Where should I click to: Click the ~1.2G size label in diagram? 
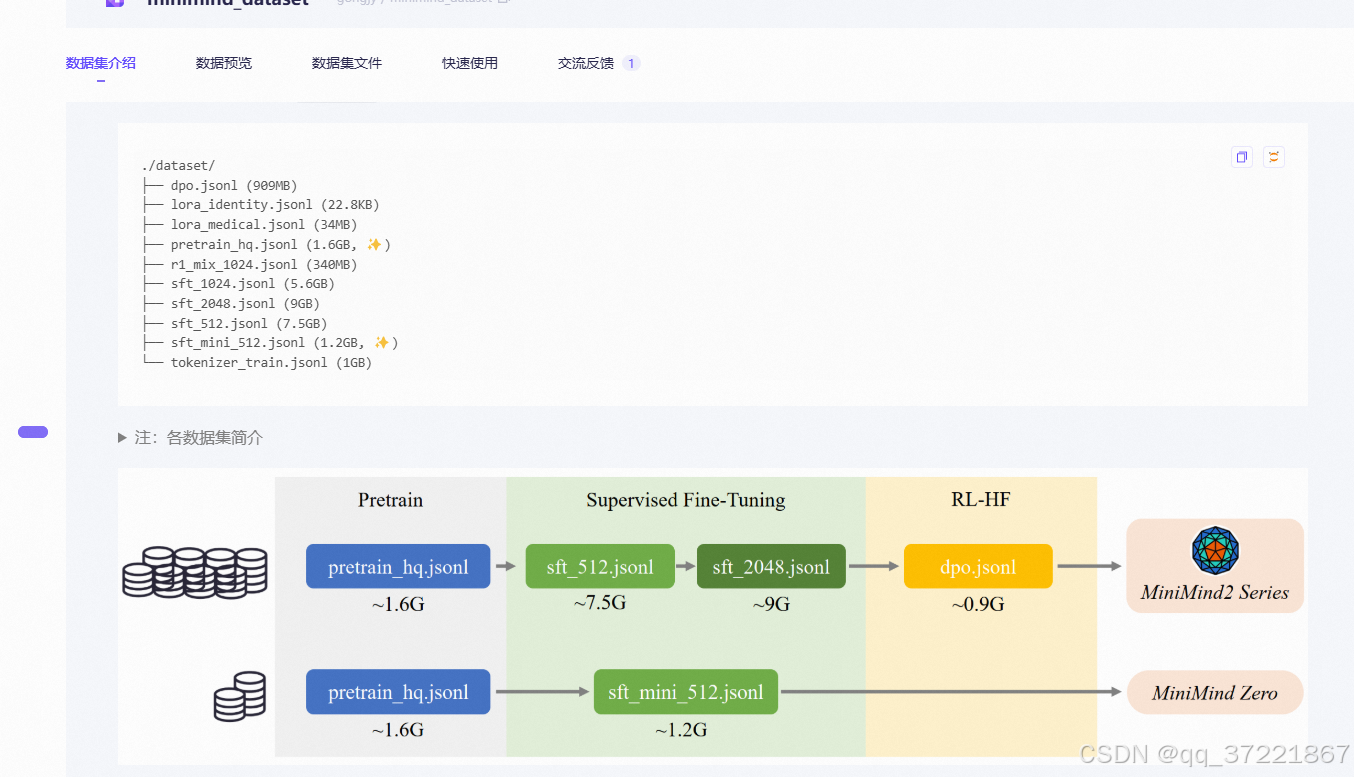point(681,730)
